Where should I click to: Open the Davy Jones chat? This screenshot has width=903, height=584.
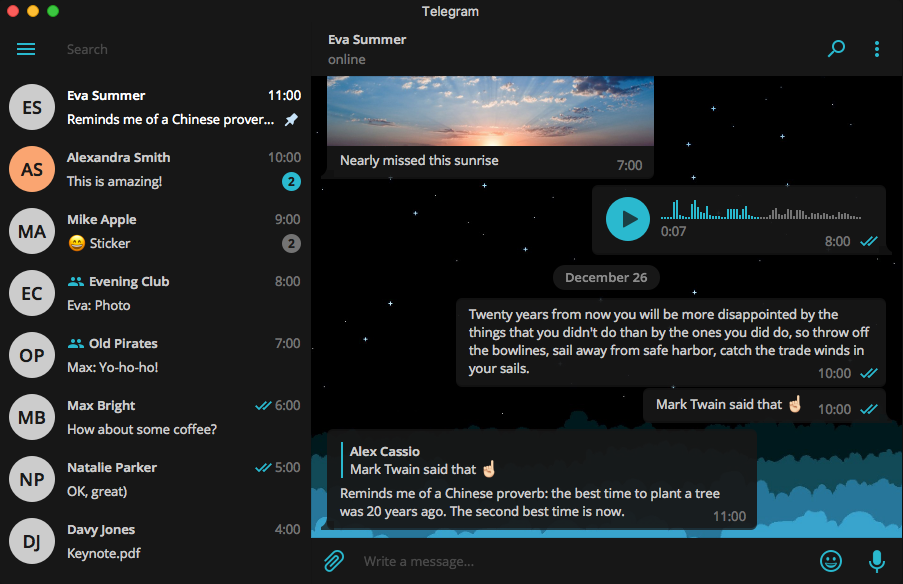click(x=155, y=541)
